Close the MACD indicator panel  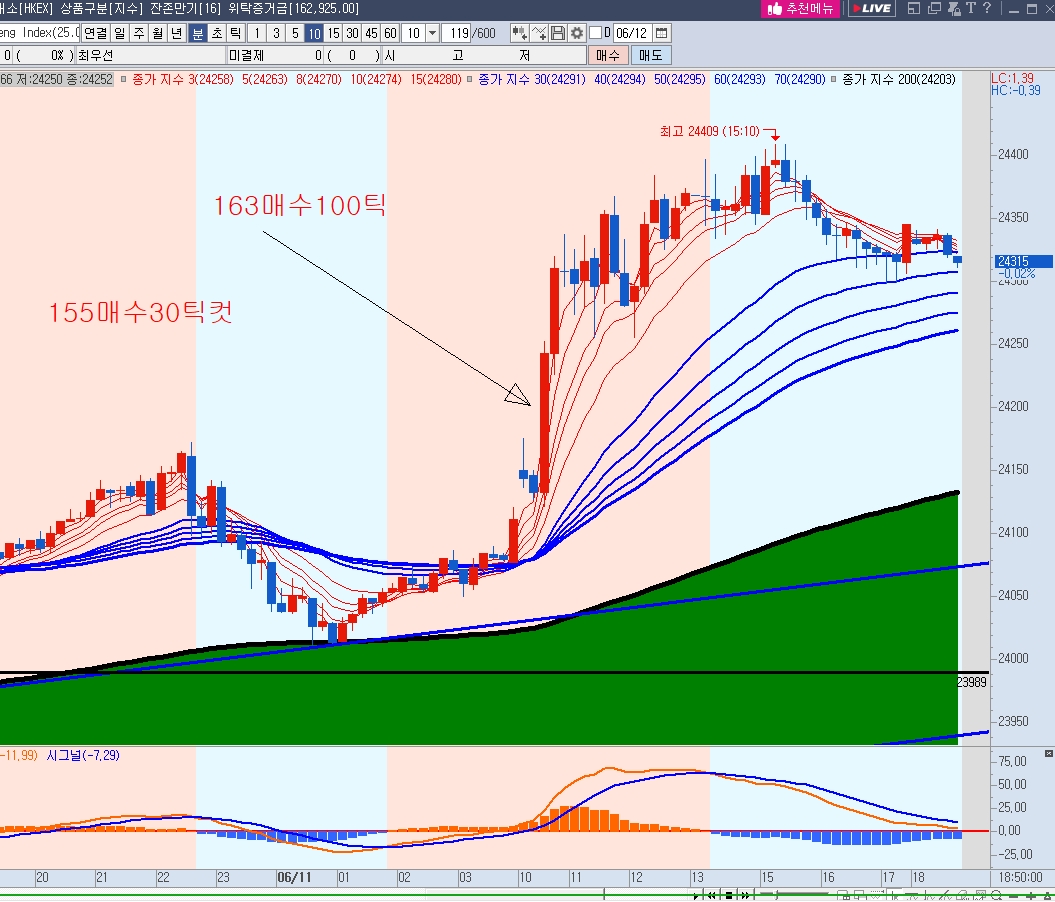[1048, 754]
